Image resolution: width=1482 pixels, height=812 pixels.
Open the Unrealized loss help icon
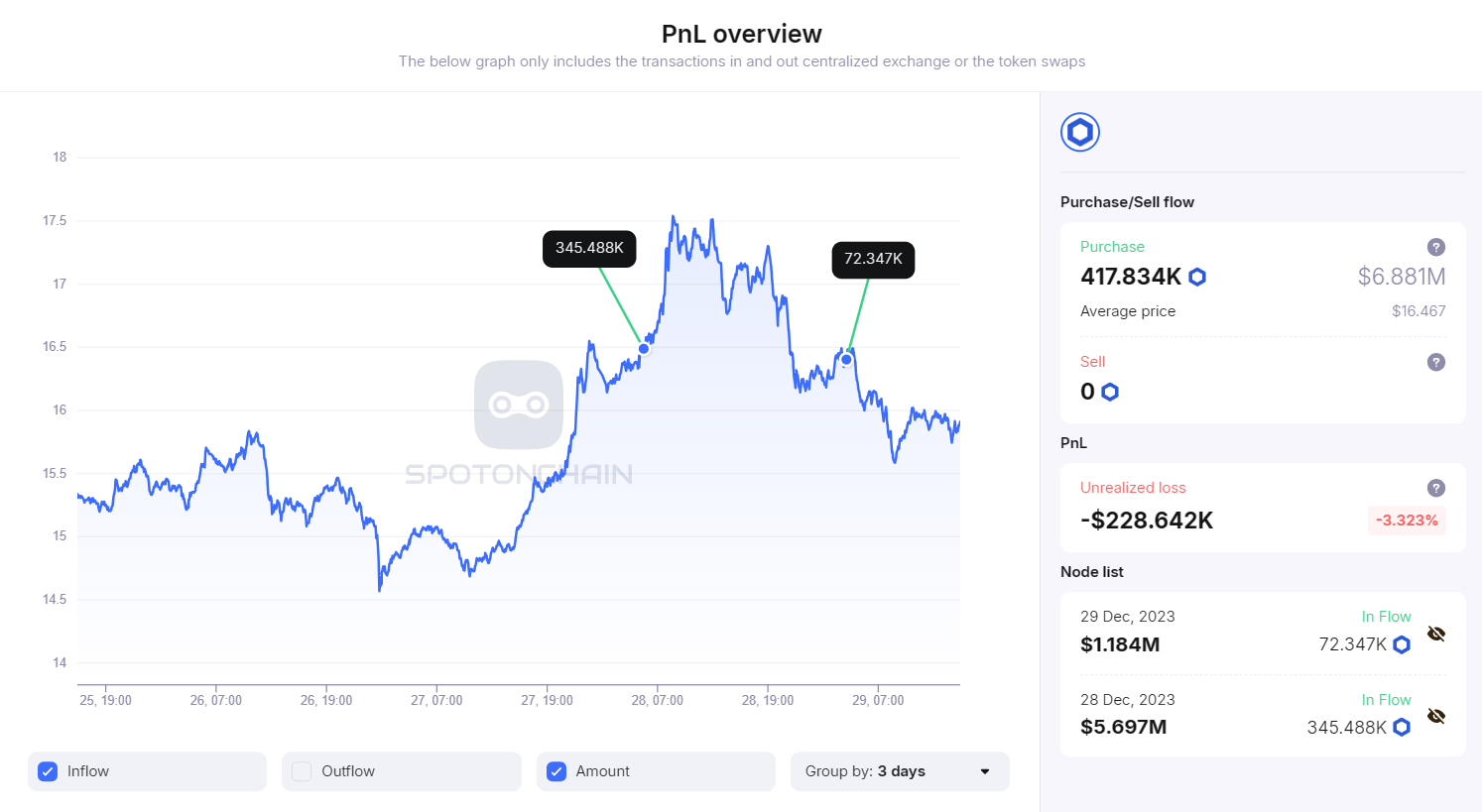pos(1435,488)
